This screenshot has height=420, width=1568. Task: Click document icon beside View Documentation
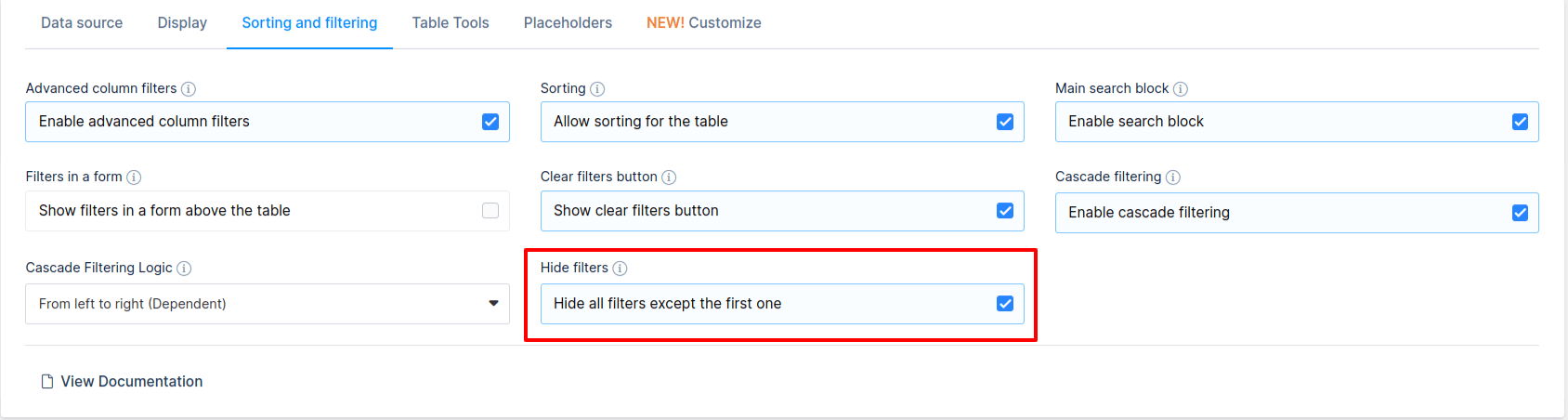point(47,382)
